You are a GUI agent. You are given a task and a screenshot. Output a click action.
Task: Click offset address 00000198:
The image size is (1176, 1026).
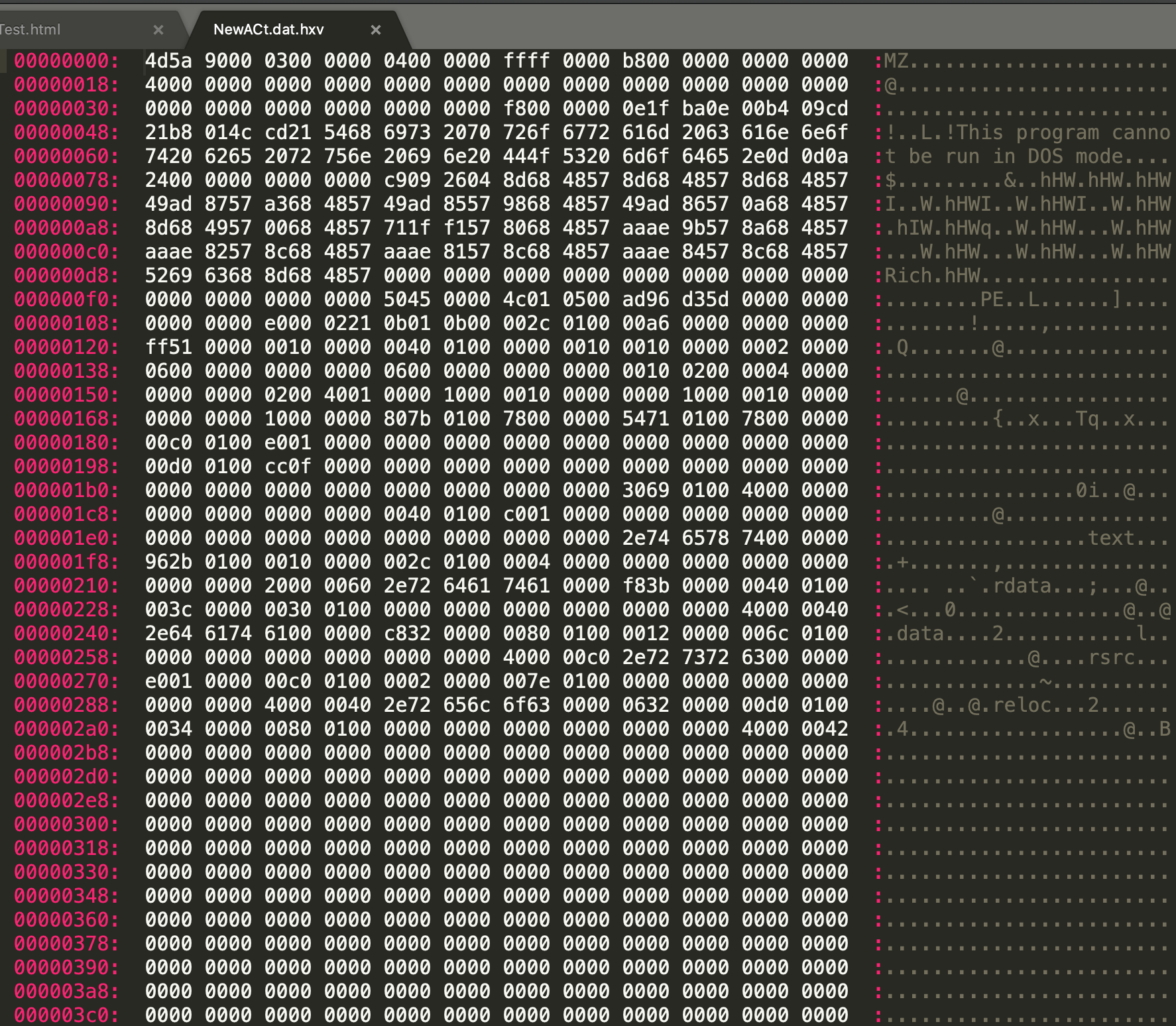tap(66, 467)
